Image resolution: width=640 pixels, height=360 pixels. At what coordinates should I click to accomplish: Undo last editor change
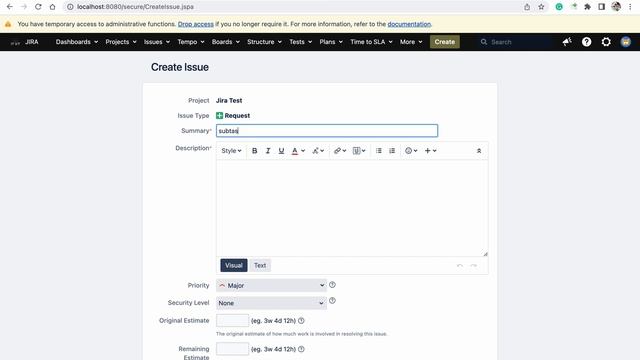tap(460, 266)
